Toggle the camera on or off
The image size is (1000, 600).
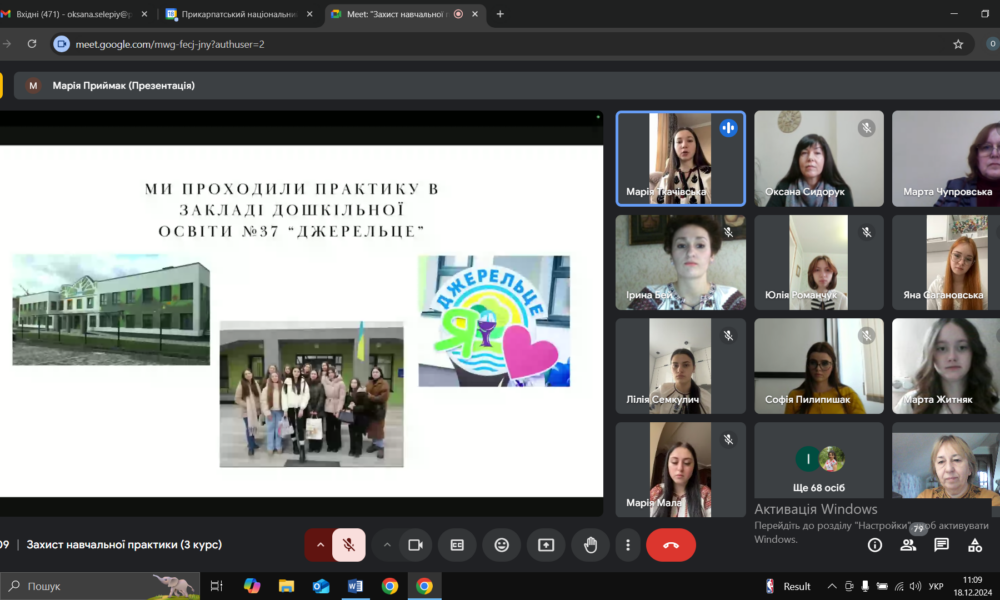tap(415, 545)
